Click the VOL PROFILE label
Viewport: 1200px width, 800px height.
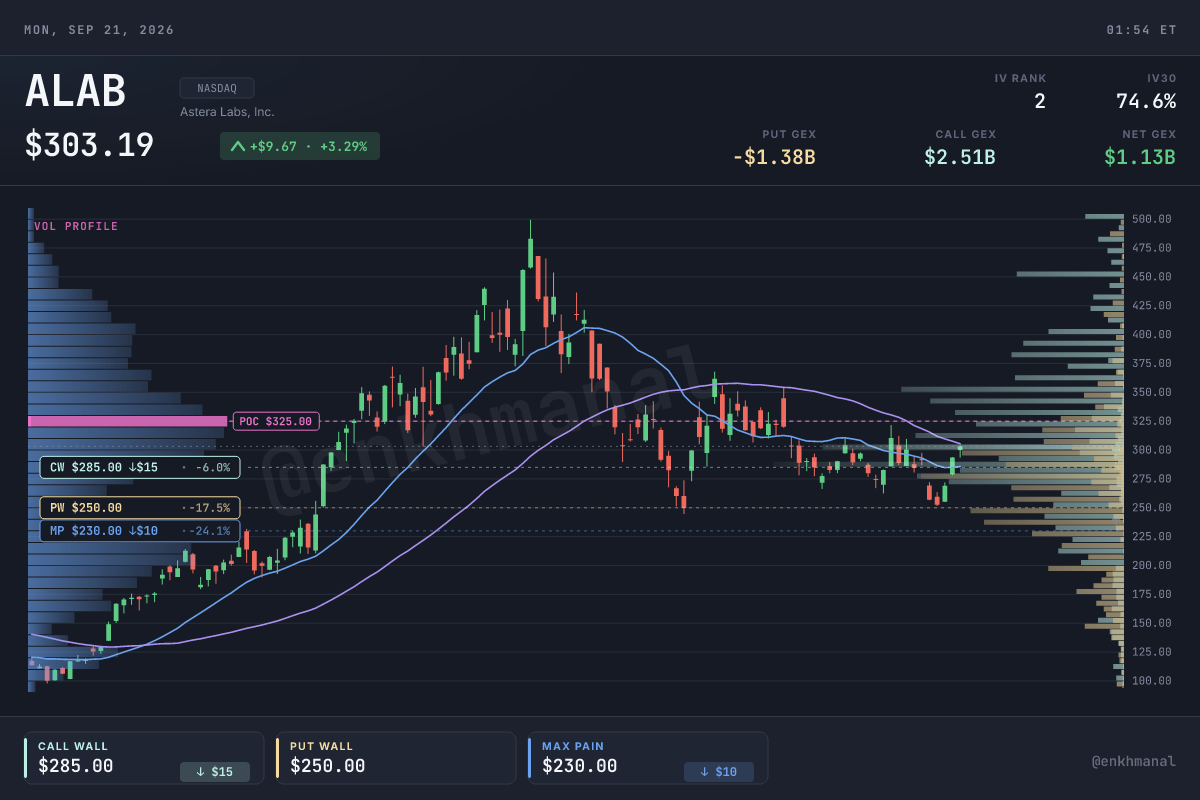coord(76,226)
